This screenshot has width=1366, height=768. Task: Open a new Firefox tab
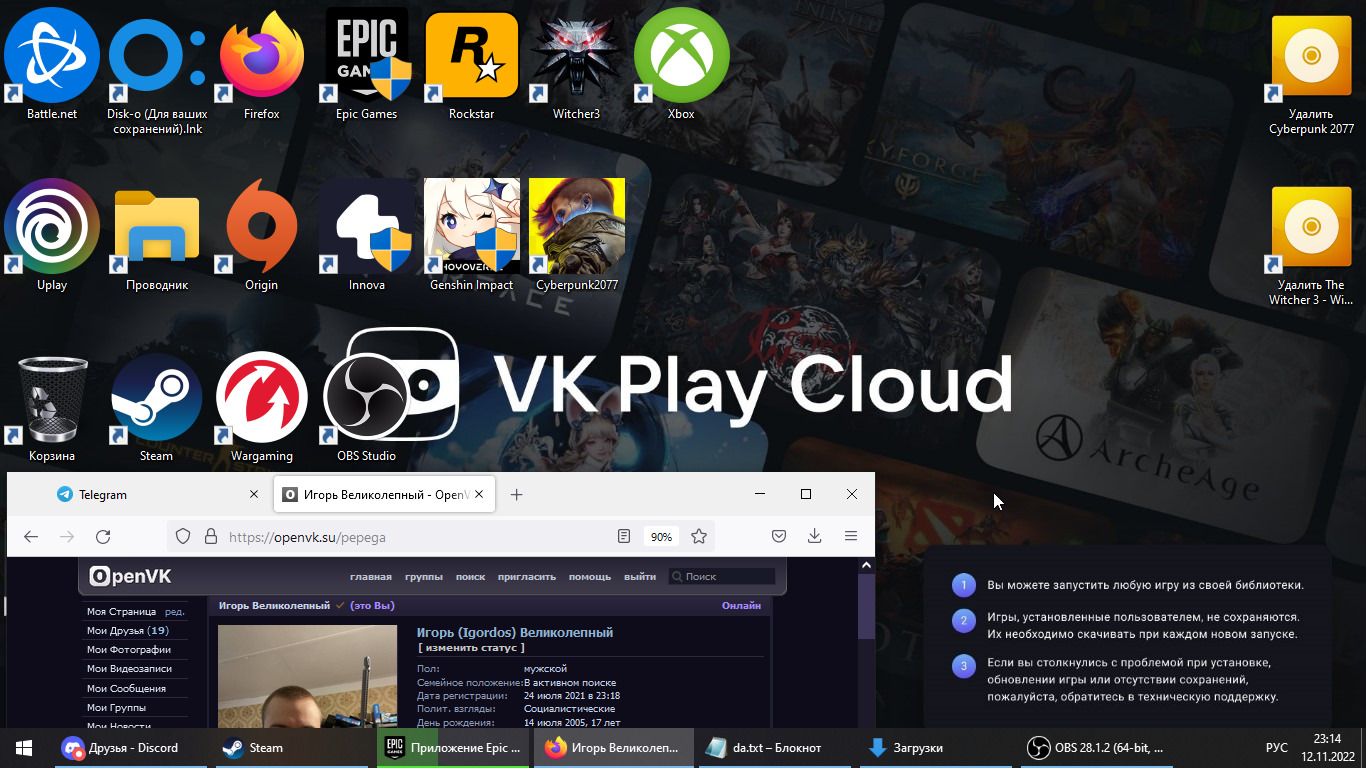tap(516, 495)
